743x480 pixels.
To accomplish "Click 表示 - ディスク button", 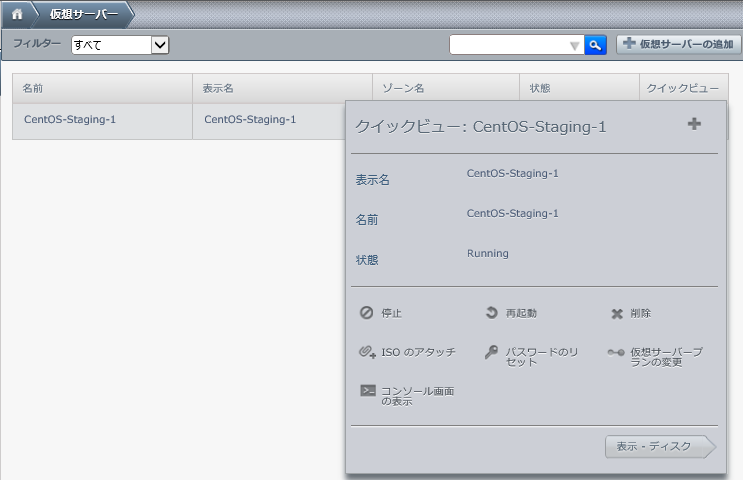I will [x=657, y=446].
